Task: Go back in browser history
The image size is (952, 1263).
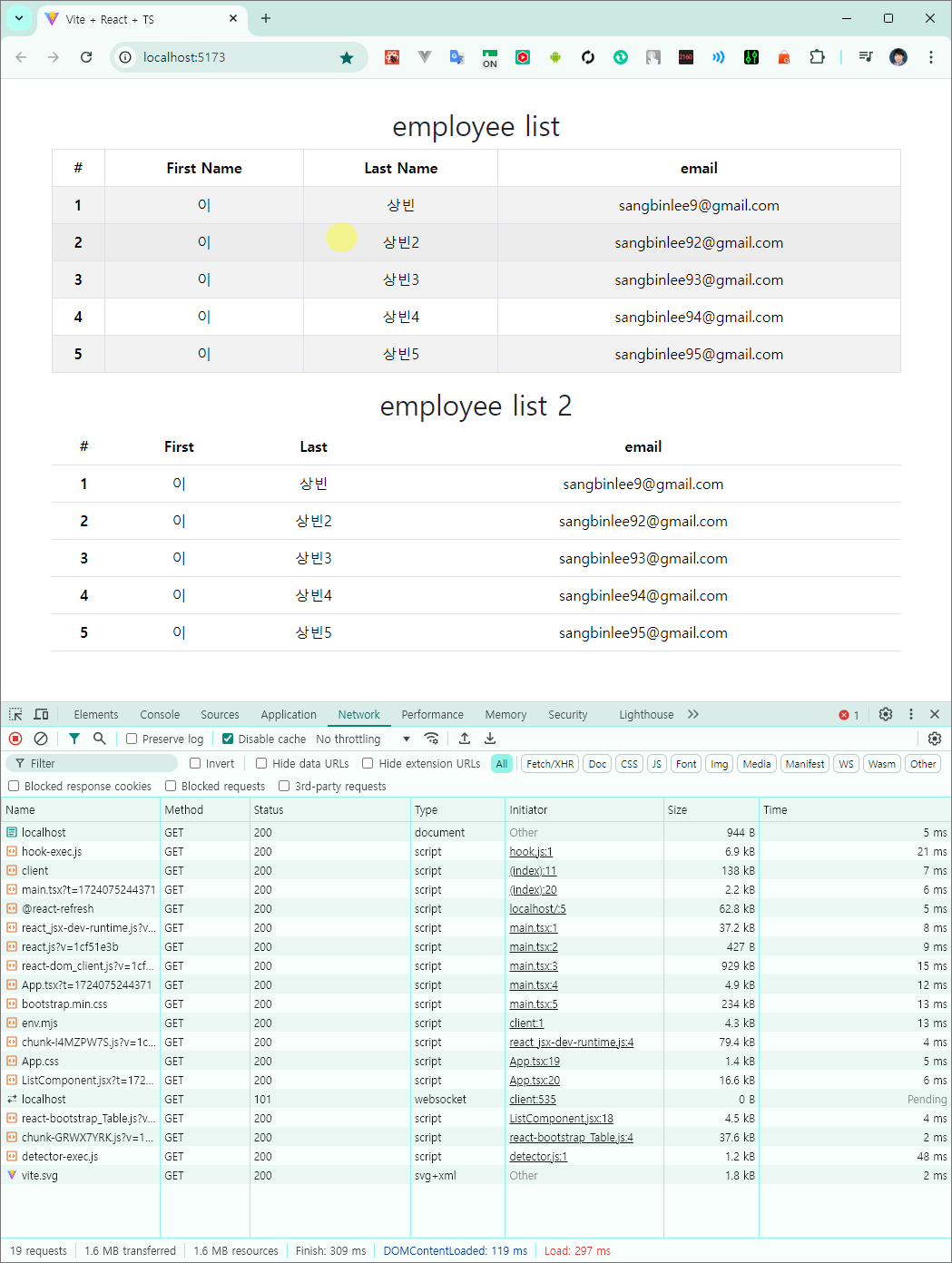Action: tap(21, 57)
